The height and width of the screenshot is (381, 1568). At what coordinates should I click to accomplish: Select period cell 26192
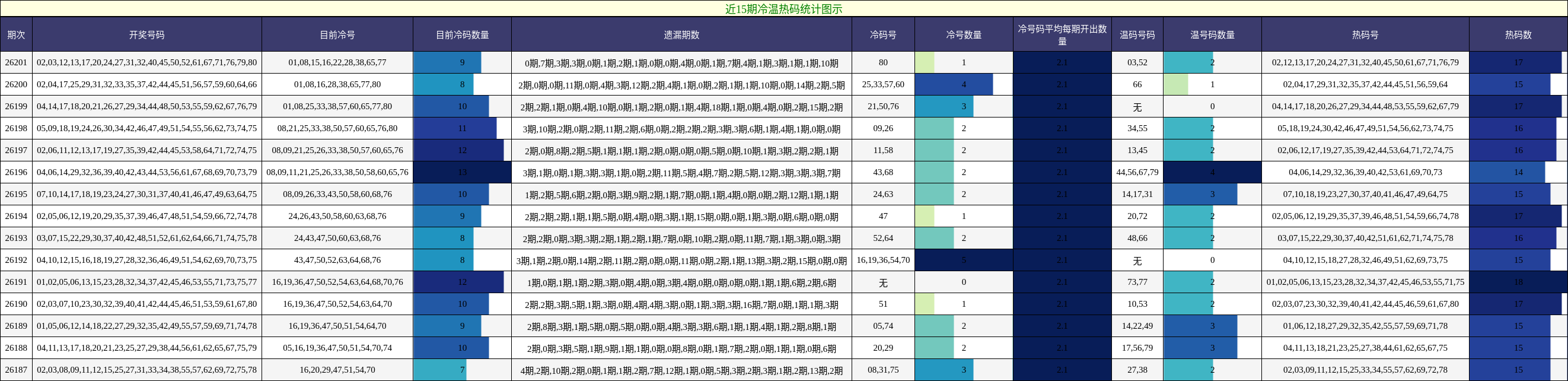click(x=17, y=260)
